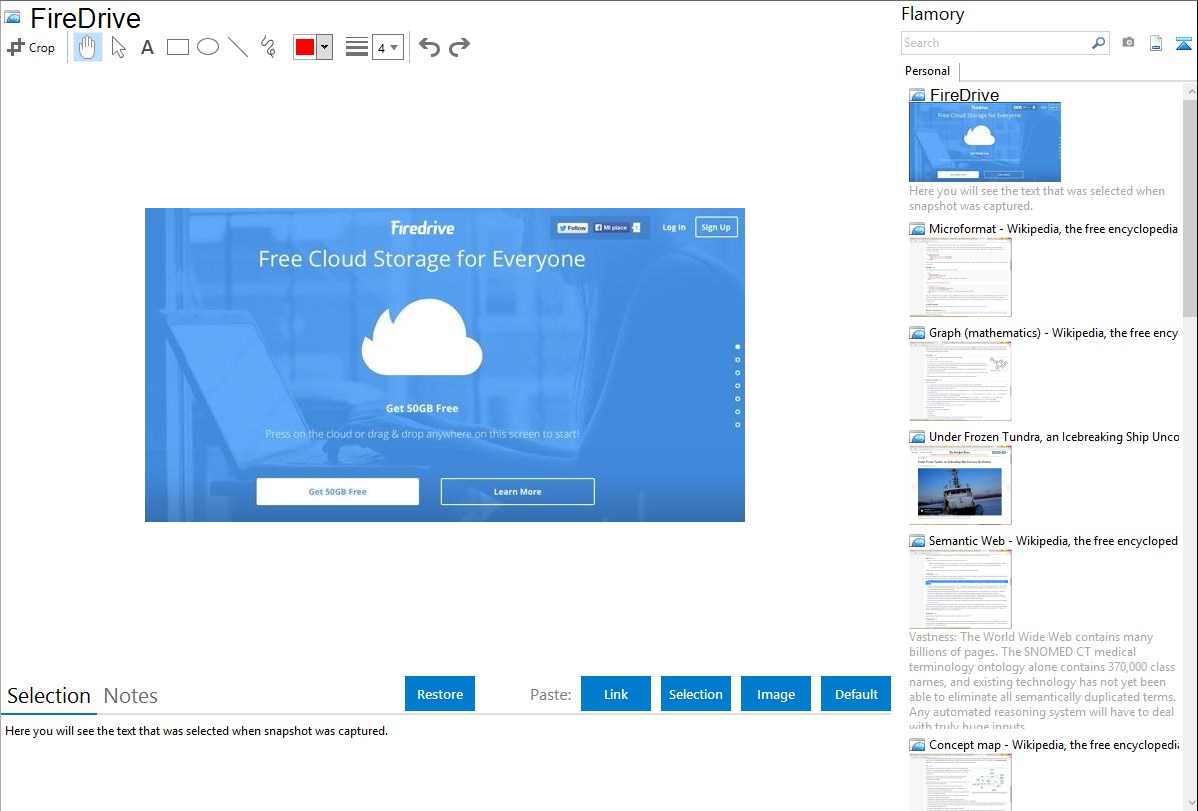1198x811 pixels.
Task: Click the FireDrive entry title in sidebar
Action: pyautogui.click(x=964, y=95)
